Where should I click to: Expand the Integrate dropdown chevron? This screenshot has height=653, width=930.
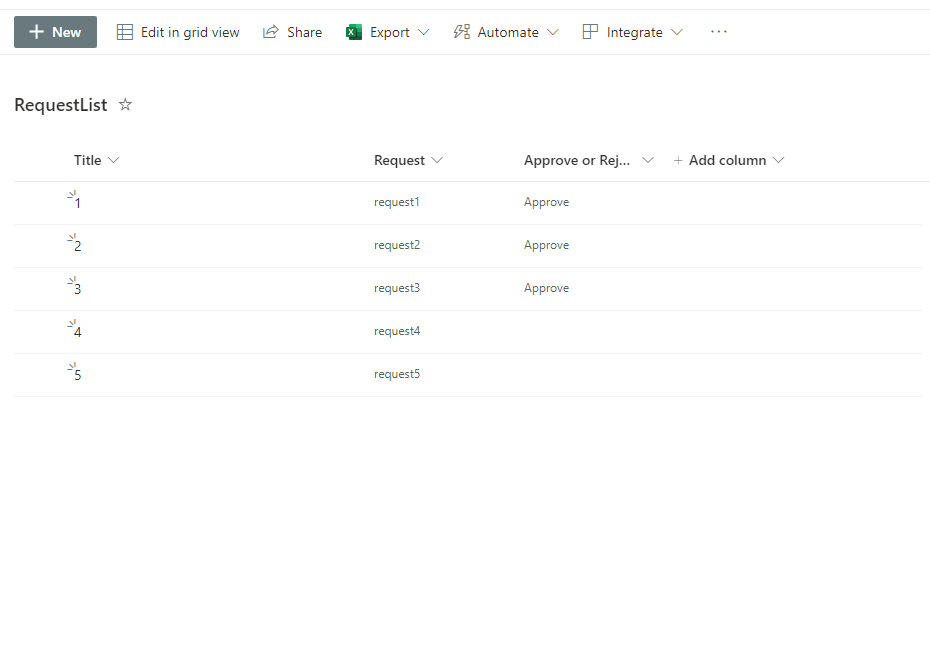677,32
